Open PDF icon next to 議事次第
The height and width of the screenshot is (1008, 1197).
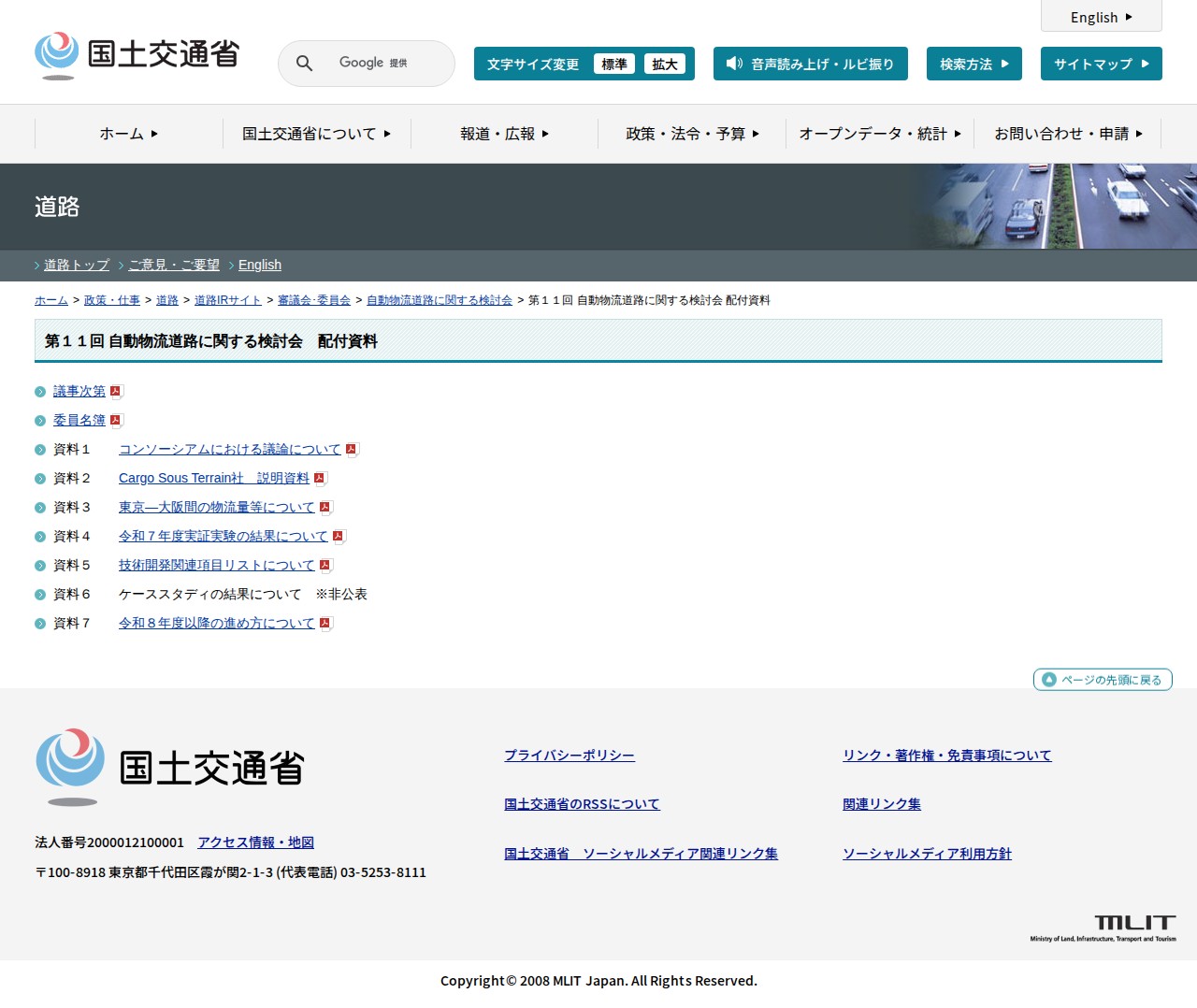coord(116,392)
